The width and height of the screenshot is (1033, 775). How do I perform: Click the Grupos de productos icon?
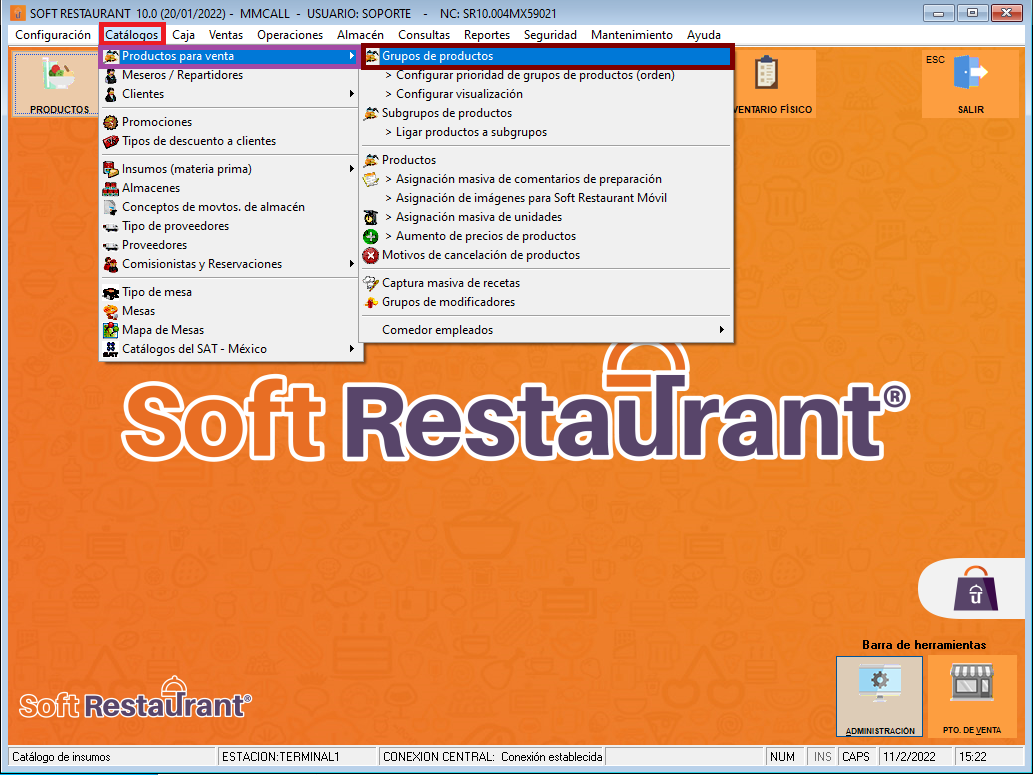click(x=372, y=56)
